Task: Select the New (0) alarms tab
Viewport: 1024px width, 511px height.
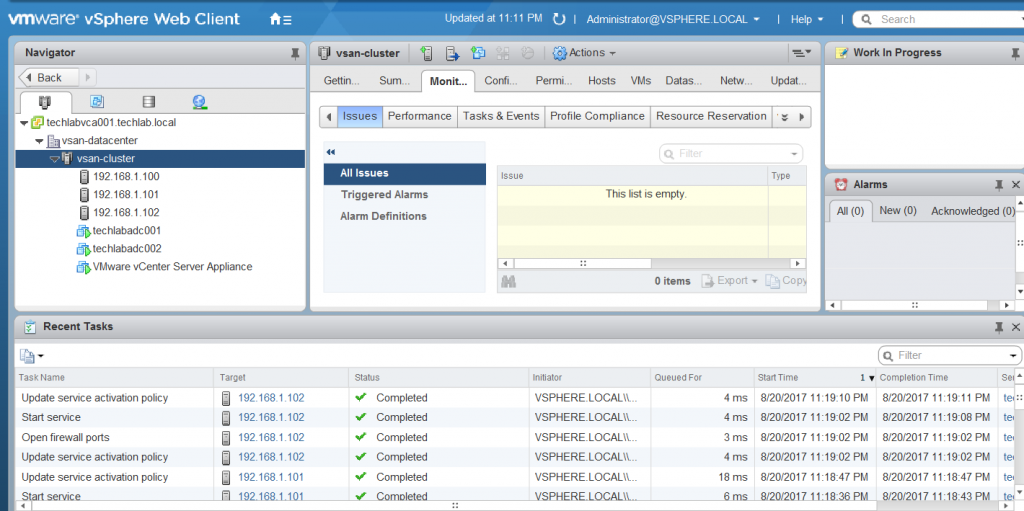Action: coord(898,210)
